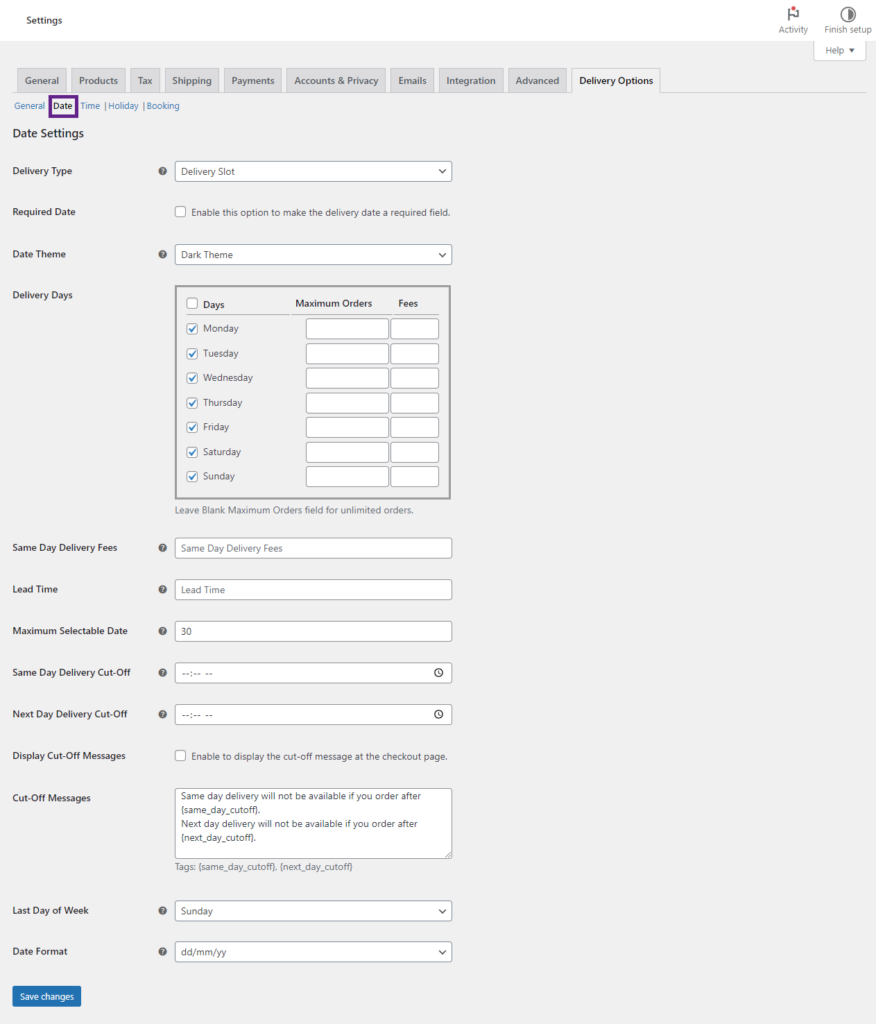Switch to the Shipping tab

tap(192, 80)
